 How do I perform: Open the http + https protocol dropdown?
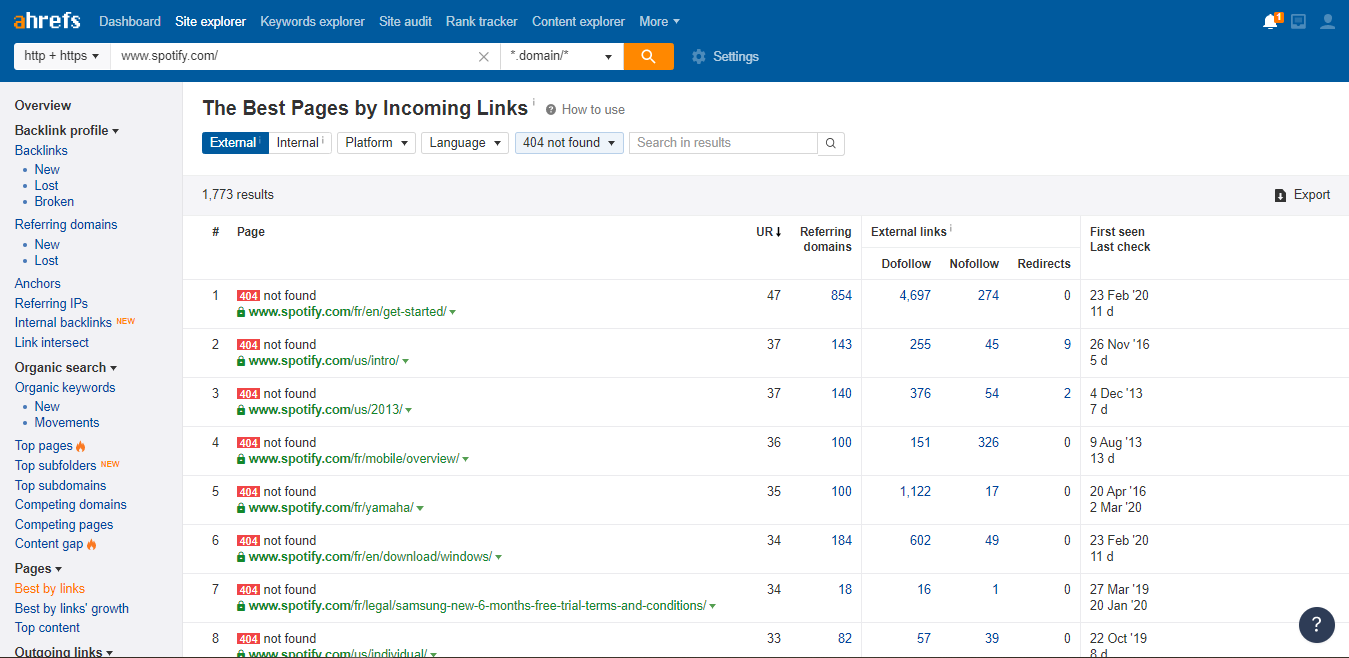(x=60, y=56)
